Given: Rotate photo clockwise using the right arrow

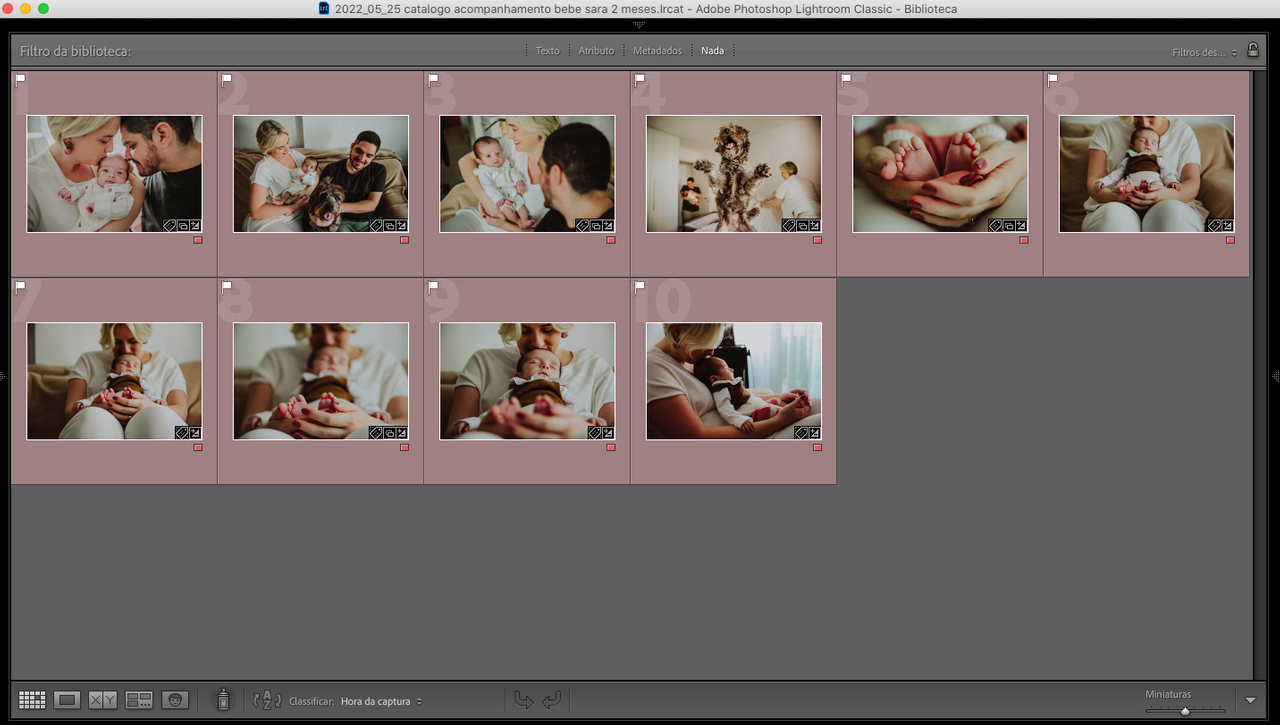Looking at the screenshot, I should point(551,700).
